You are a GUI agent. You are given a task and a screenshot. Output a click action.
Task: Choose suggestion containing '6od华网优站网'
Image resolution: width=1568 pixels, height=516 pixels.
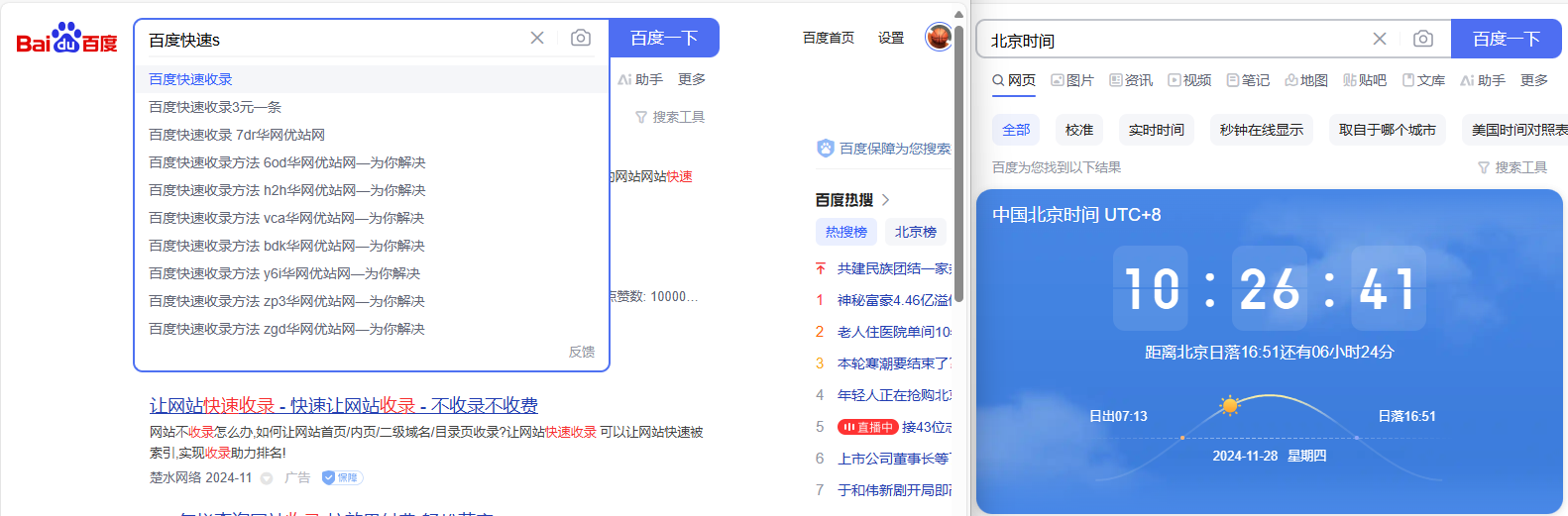[372, 162]
